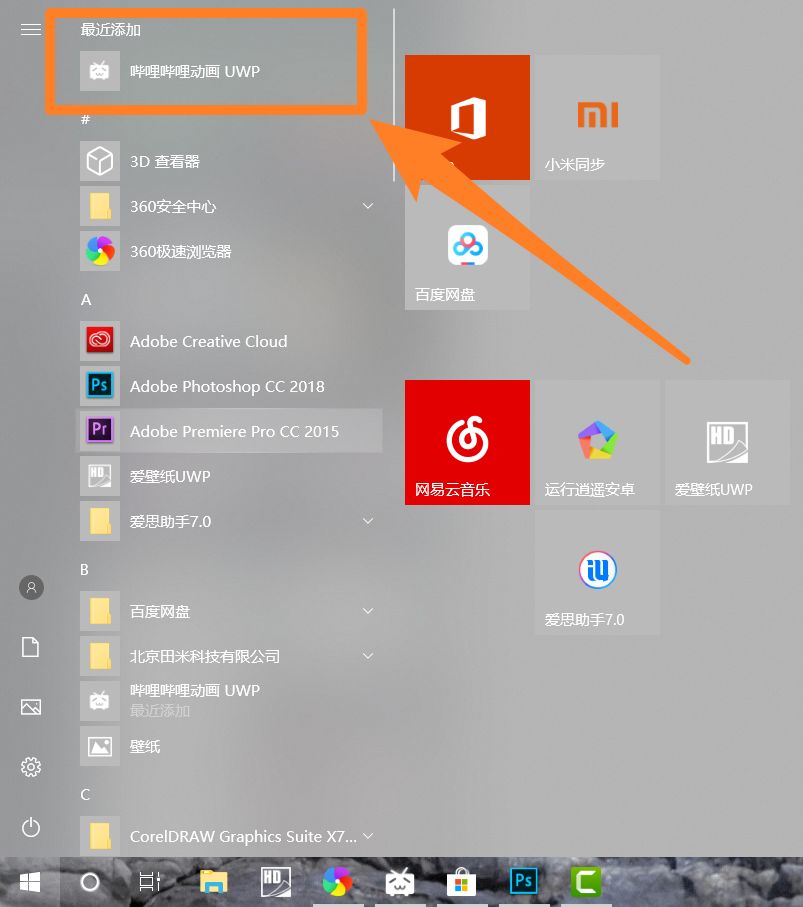The height and width of the screenshot is (907, 803).
Task: Open the 爱思助手7.0 tile
Action: [x=596, y=572]
